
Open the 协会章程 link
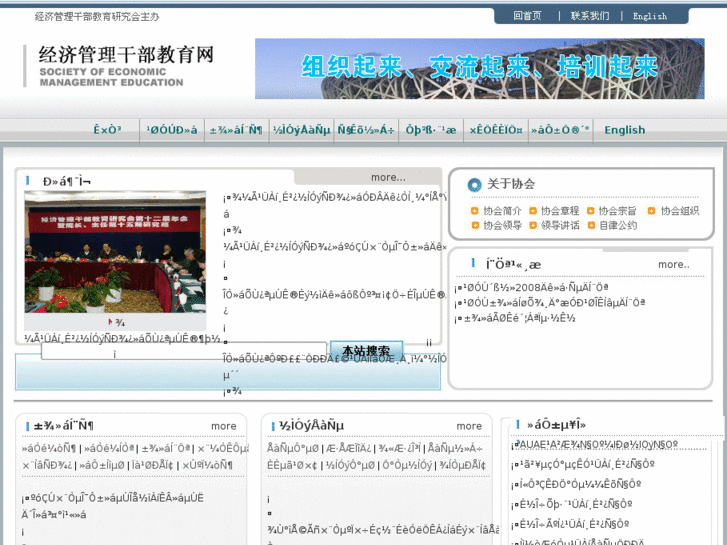[x=560, y=211]
